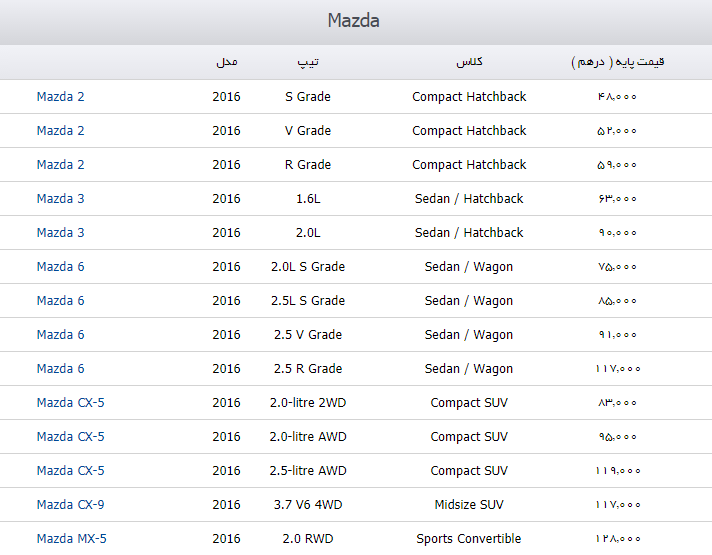Open Mazda 6 link in 2.5L S Grade row
712x555 pixels.
coord(60,301)
